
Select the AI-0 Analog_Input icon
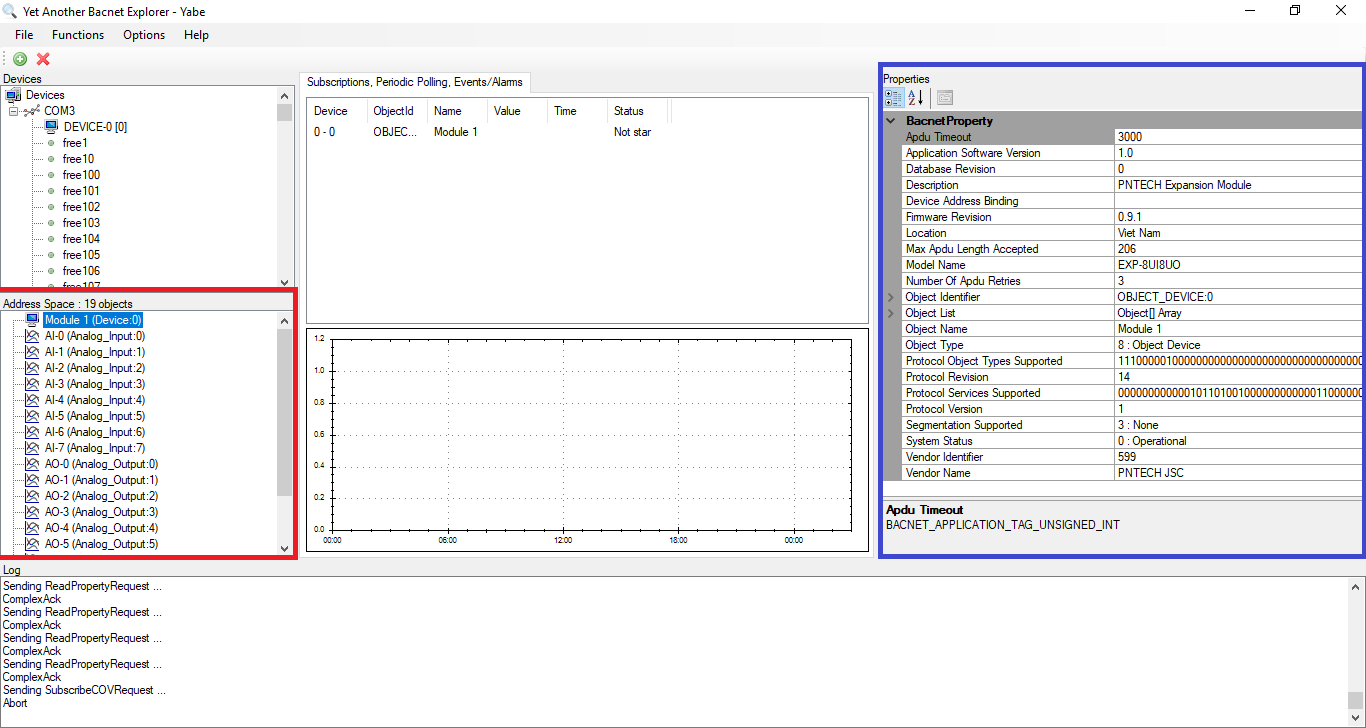point(31,336)
